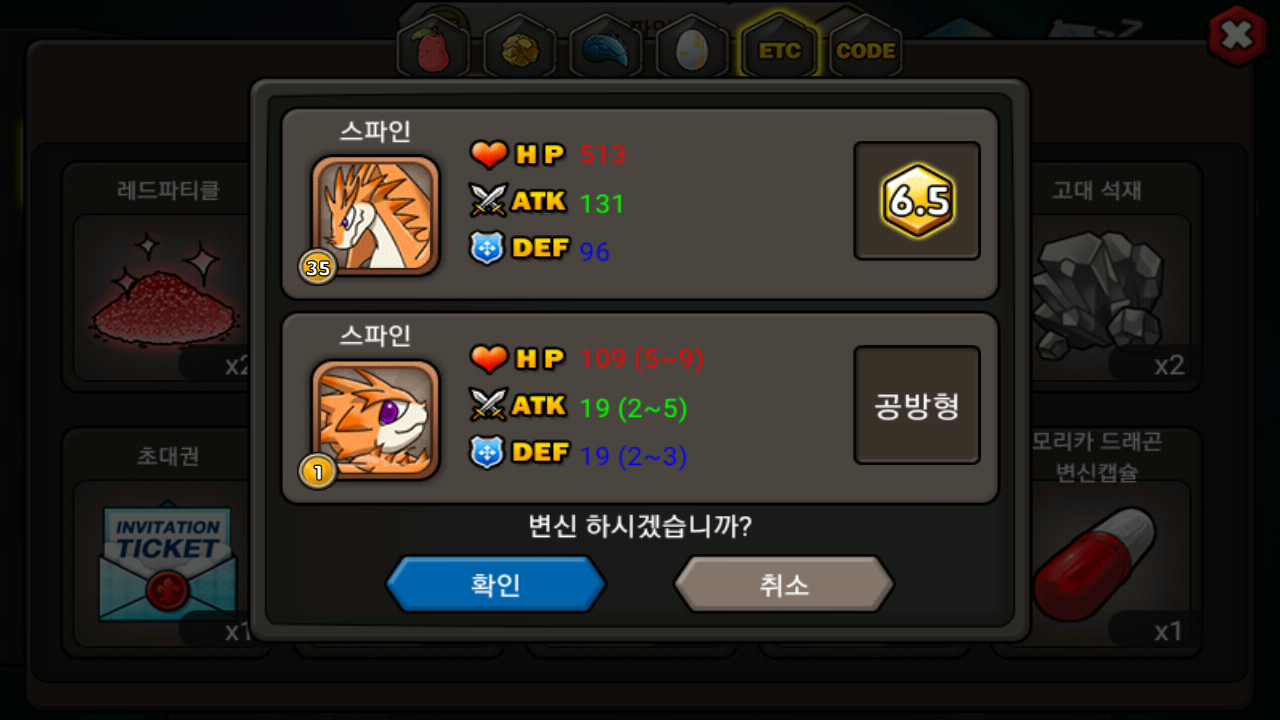Image resolution: width=1280 pixels, height=720 pixels.
Task: Select the egg tab icon
Action: pyautogui.click(x=692, y=50)
